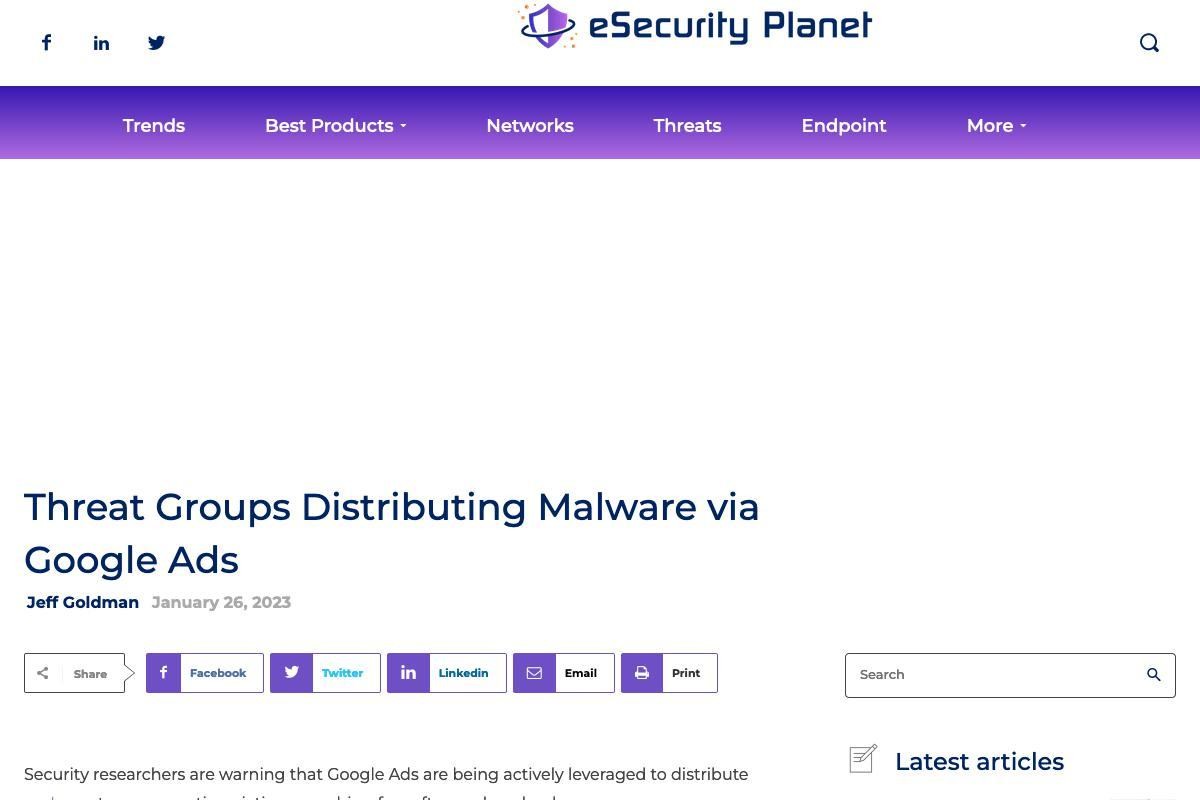Open the Threats menu item
Image resolution: width=1200 pixels, height=800 pixels.
click(687, 125)
